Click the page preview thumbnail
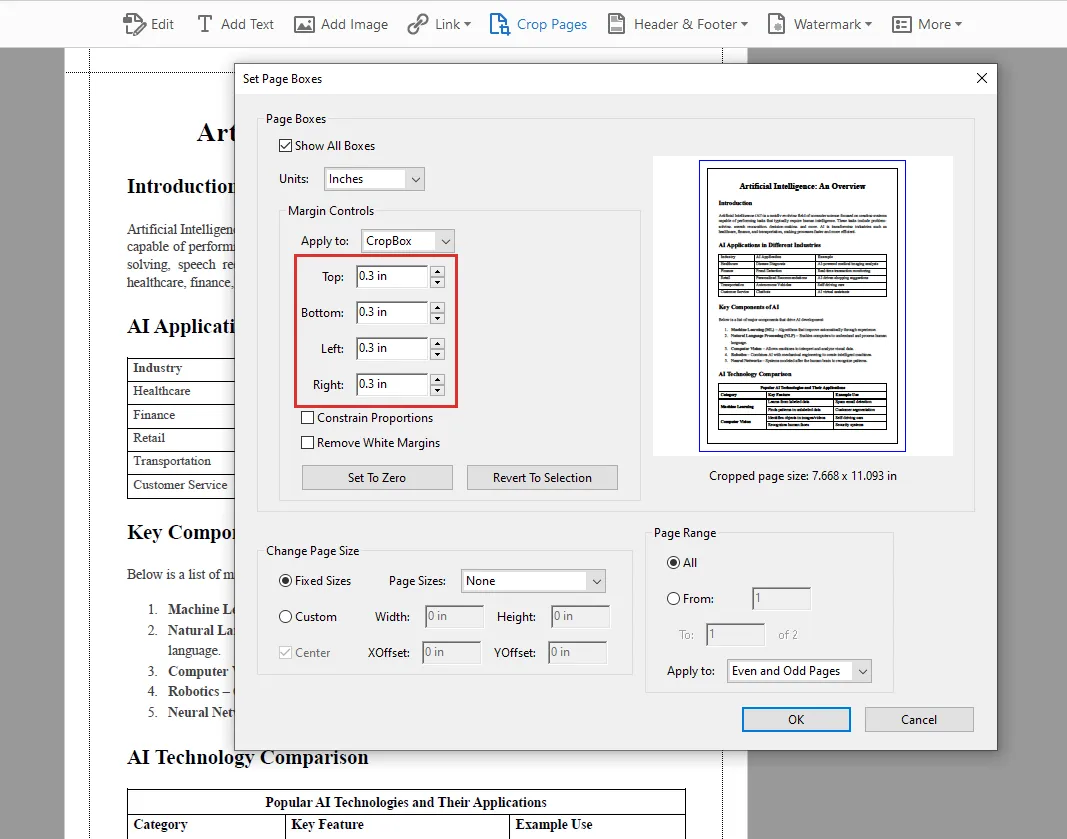The height and width of the screenshot is (839, 1067). 802,306
